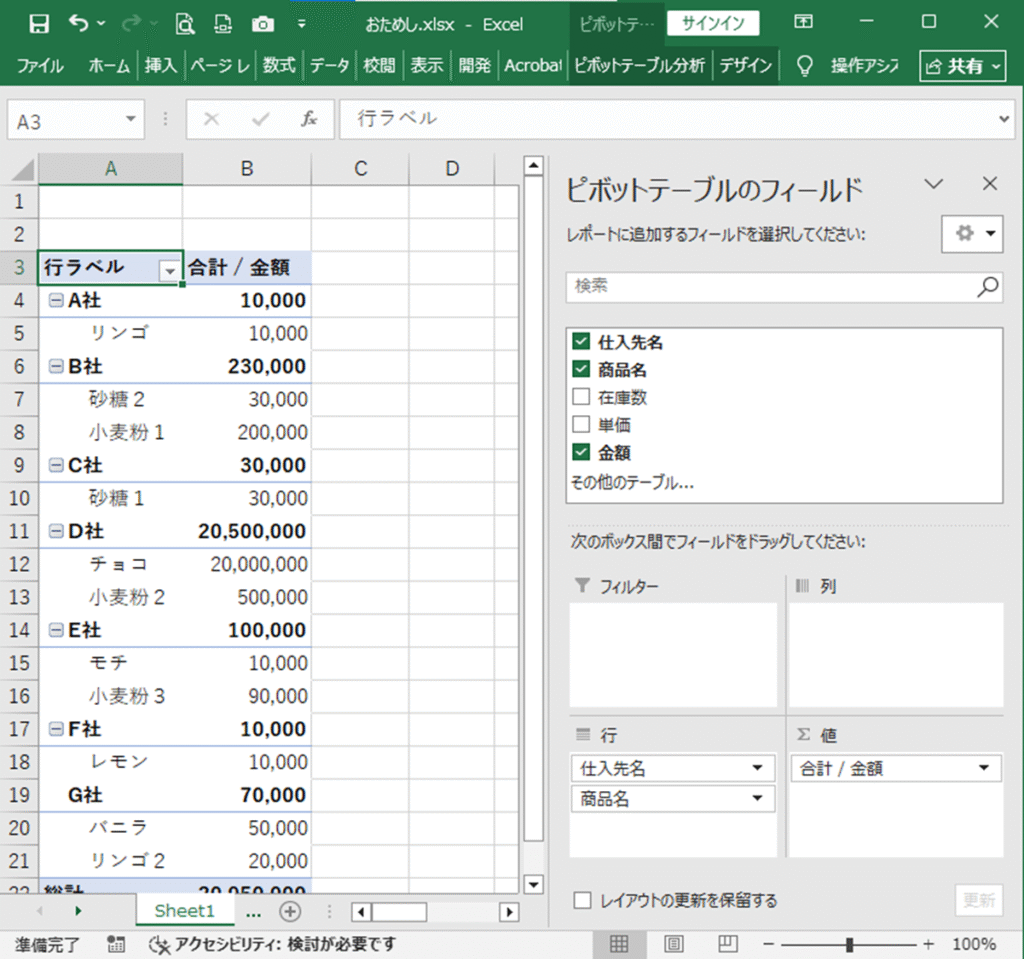Screen dimensions: 1024x959
Task: Click the horizontal scrollbar left arrow
Action: pos(361,912)
